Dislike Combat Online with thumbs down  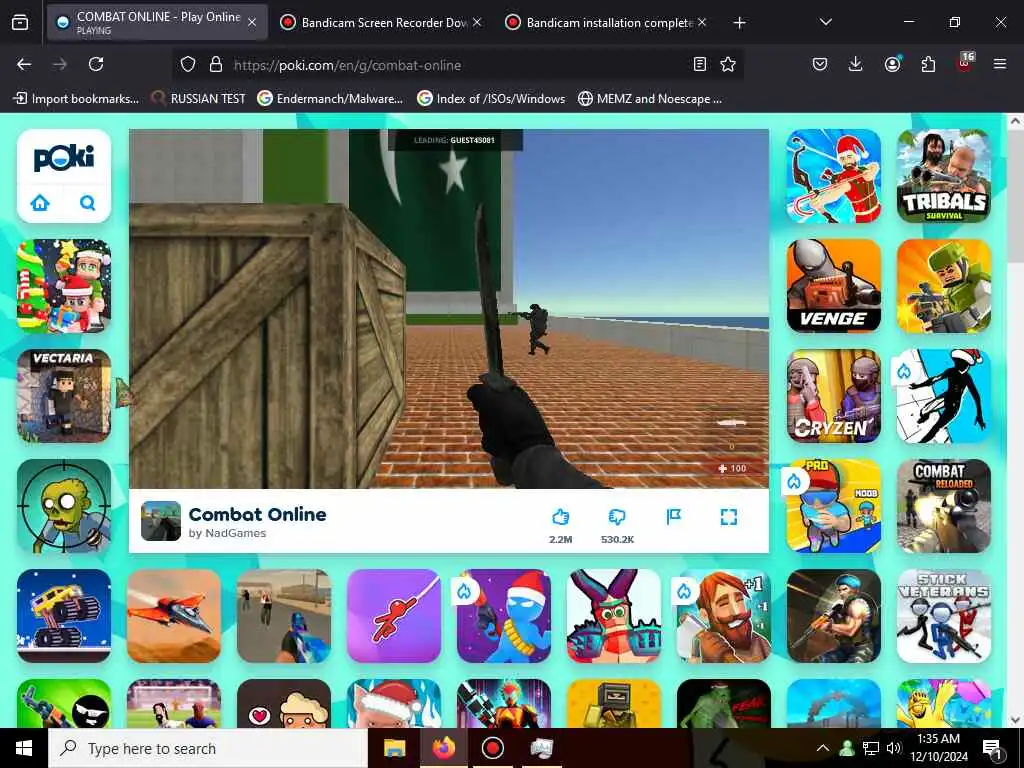(x=616, y=517)
